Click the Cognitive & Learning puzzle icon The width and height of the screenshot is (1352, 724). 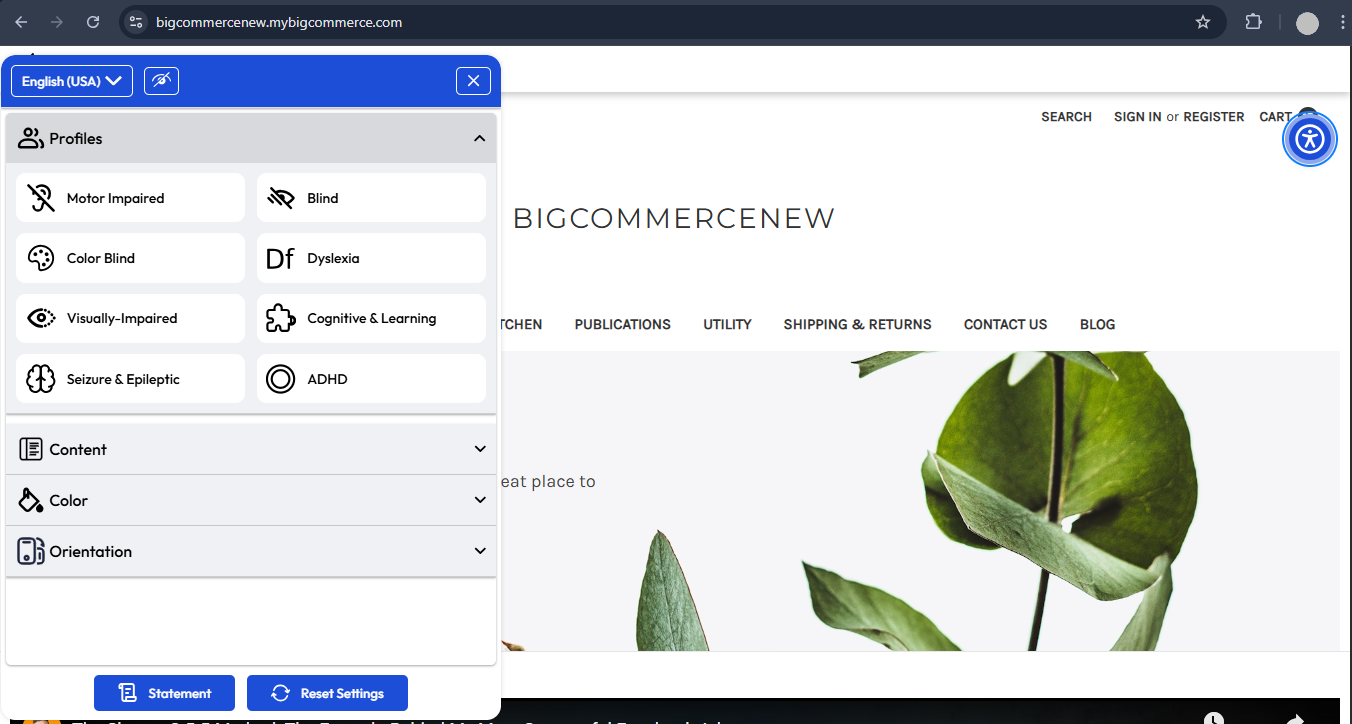pos(280,317)
